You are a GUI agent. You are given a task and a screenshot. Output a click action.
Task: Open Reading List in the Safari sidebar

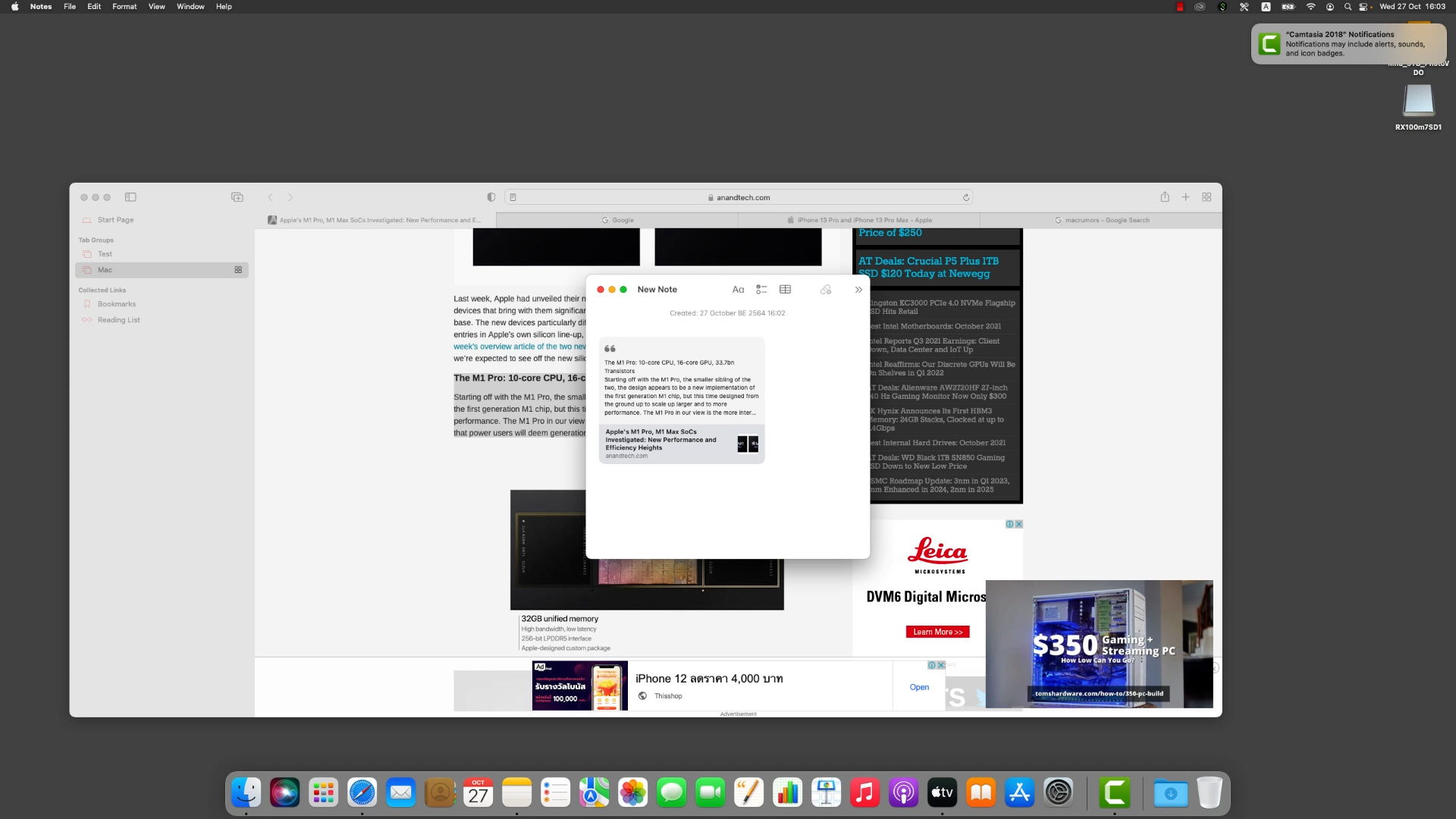click(x=118, y=320)
